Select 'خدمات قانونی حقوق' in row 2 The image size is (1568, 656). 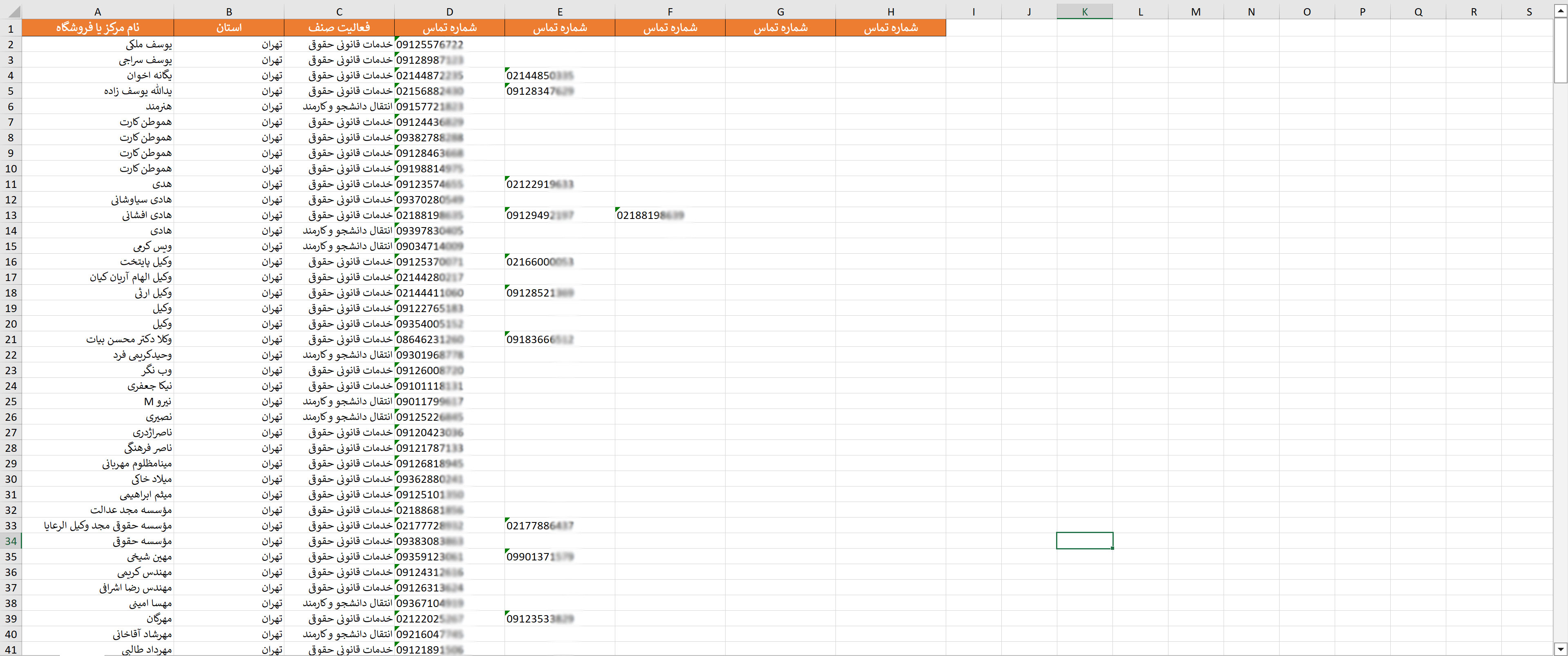click(x=339, y=45)
